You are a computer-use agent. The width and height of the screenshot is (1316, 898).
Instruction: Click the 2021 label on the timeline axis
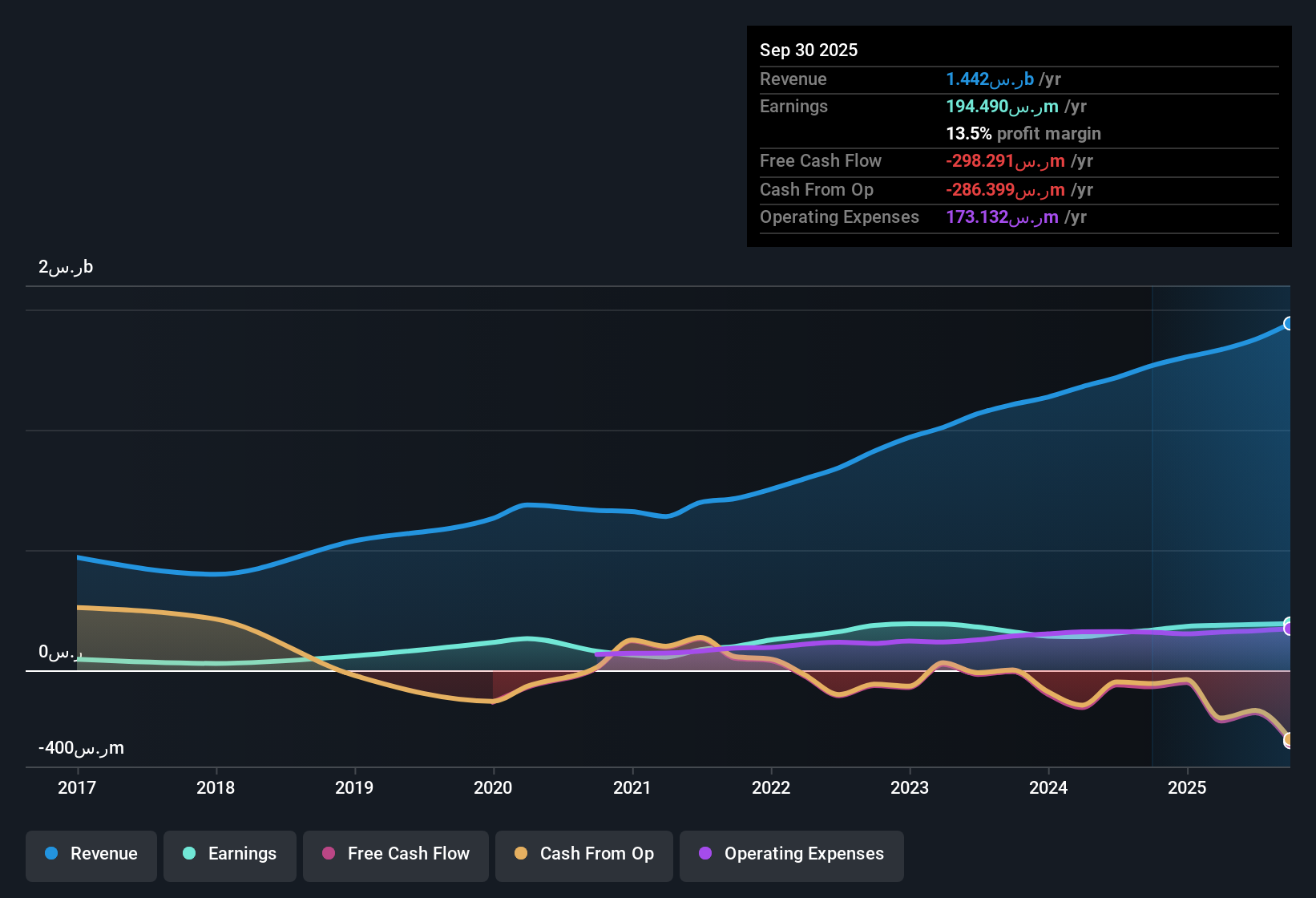[632, 788]
